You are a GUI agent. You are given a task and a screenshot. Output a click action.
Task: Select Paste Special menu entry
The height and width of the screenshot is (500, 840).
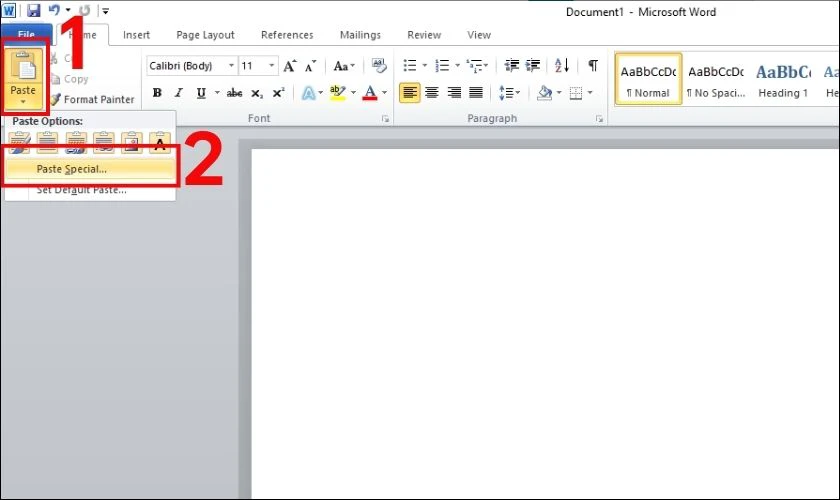90,169
